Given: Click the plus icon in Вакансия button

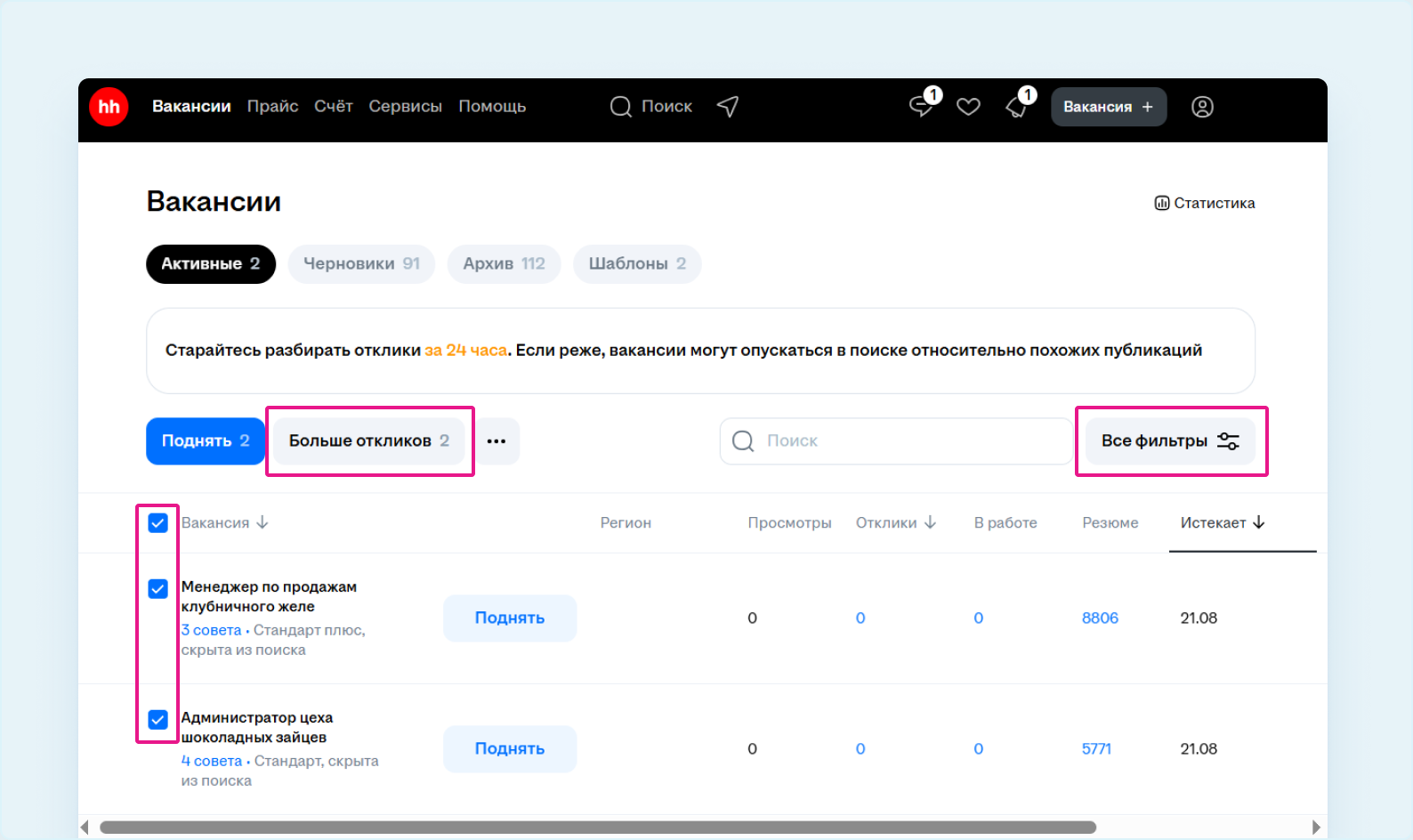Looking at the screenshot, I should coord(1148,107).
